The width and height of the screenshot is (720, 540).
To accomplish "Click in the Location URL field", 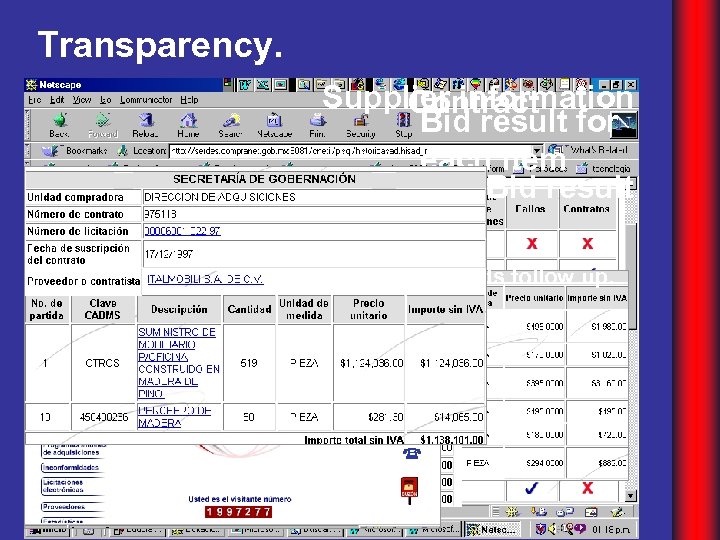I will click(x=350, y=150).
